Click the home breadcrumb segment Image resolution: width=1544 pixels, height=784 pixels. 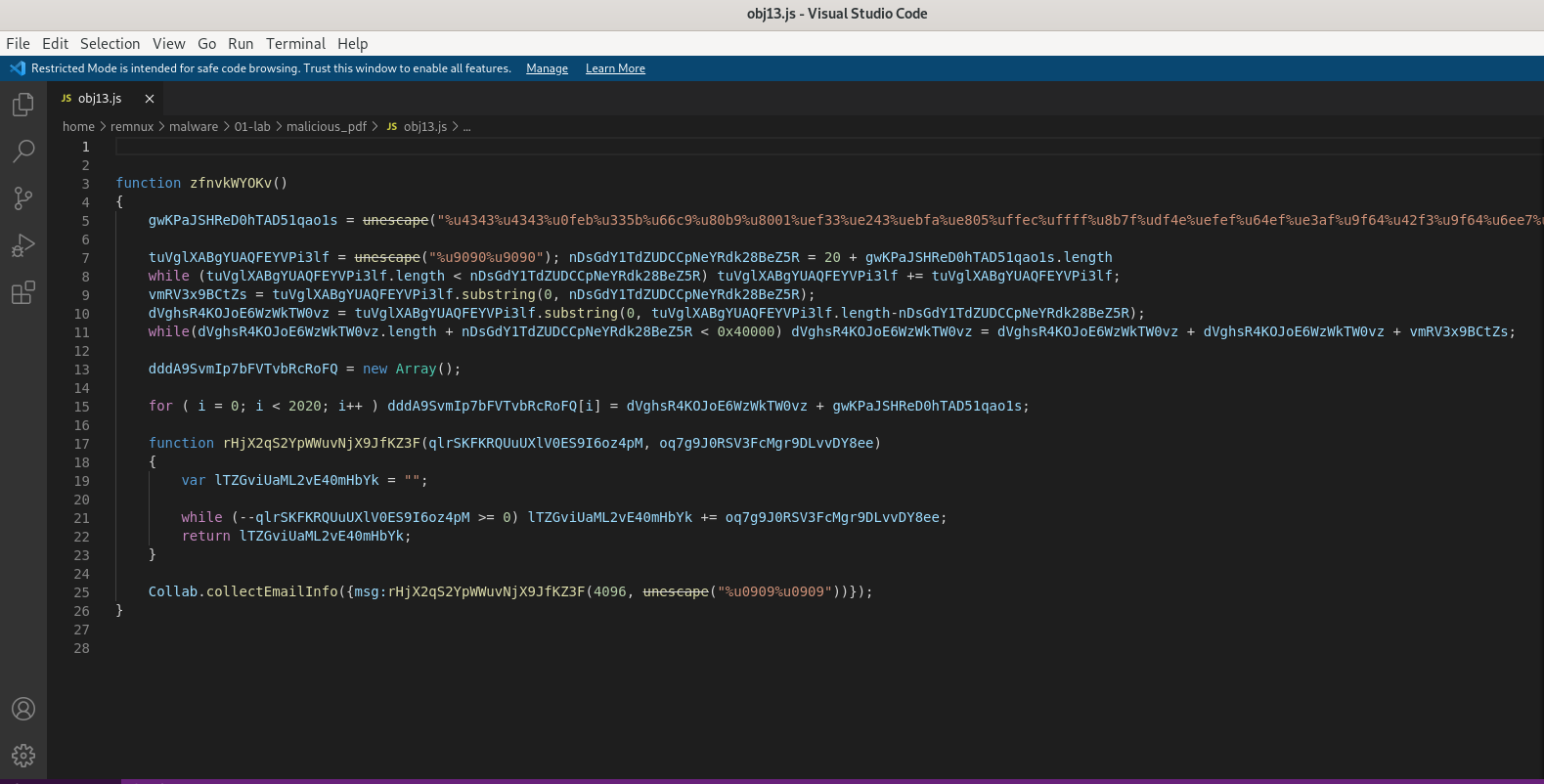click(78, 127)
